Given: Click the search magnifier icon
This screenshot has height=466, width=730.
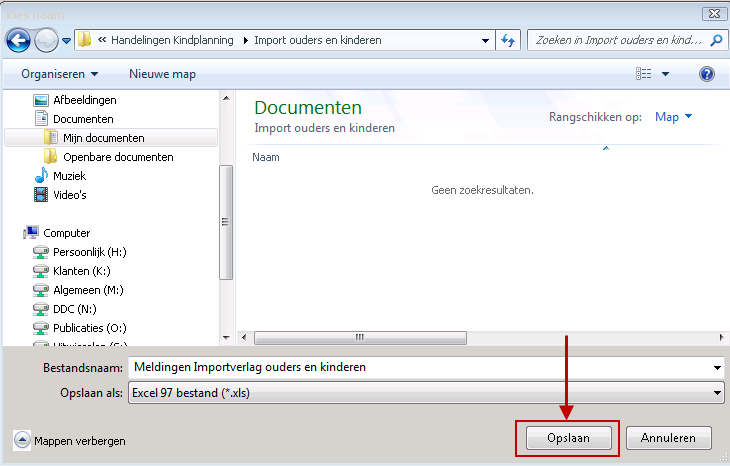Looking at the screenshot, I should coord(716,41).
